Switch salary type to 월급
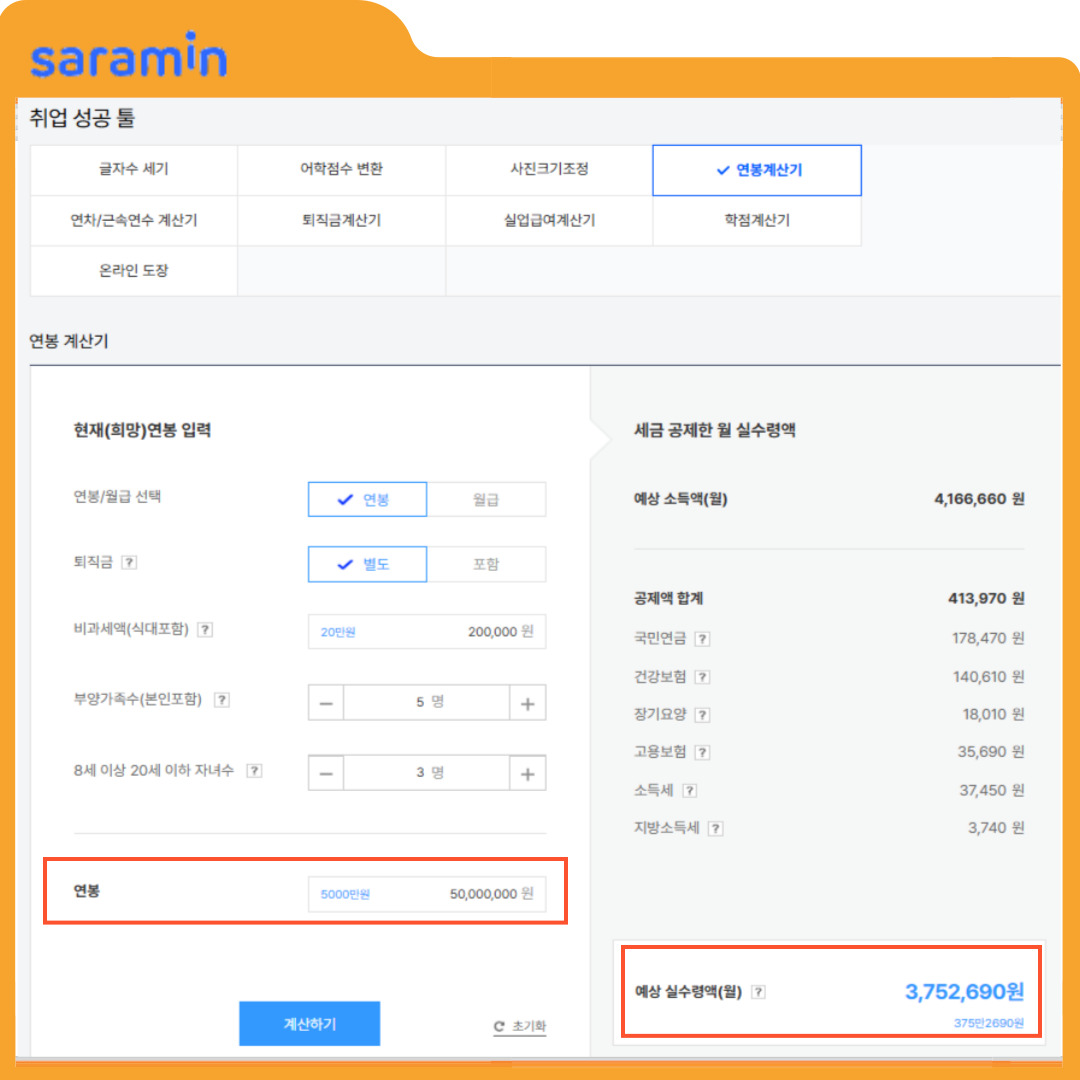The height and width of the screenshot is (1080, 1080). click(487, 499)
